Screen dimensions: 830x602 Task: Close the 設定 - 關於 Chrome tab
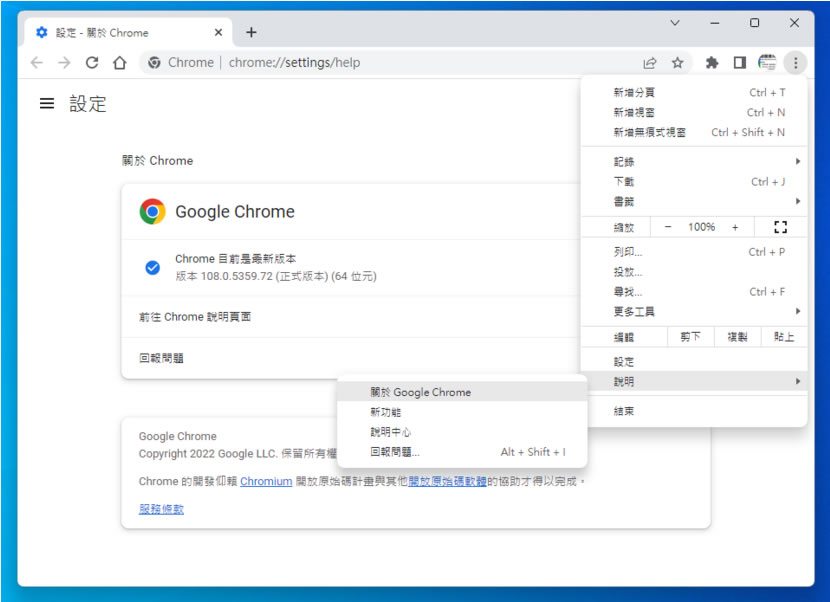[x=218, y=32]
